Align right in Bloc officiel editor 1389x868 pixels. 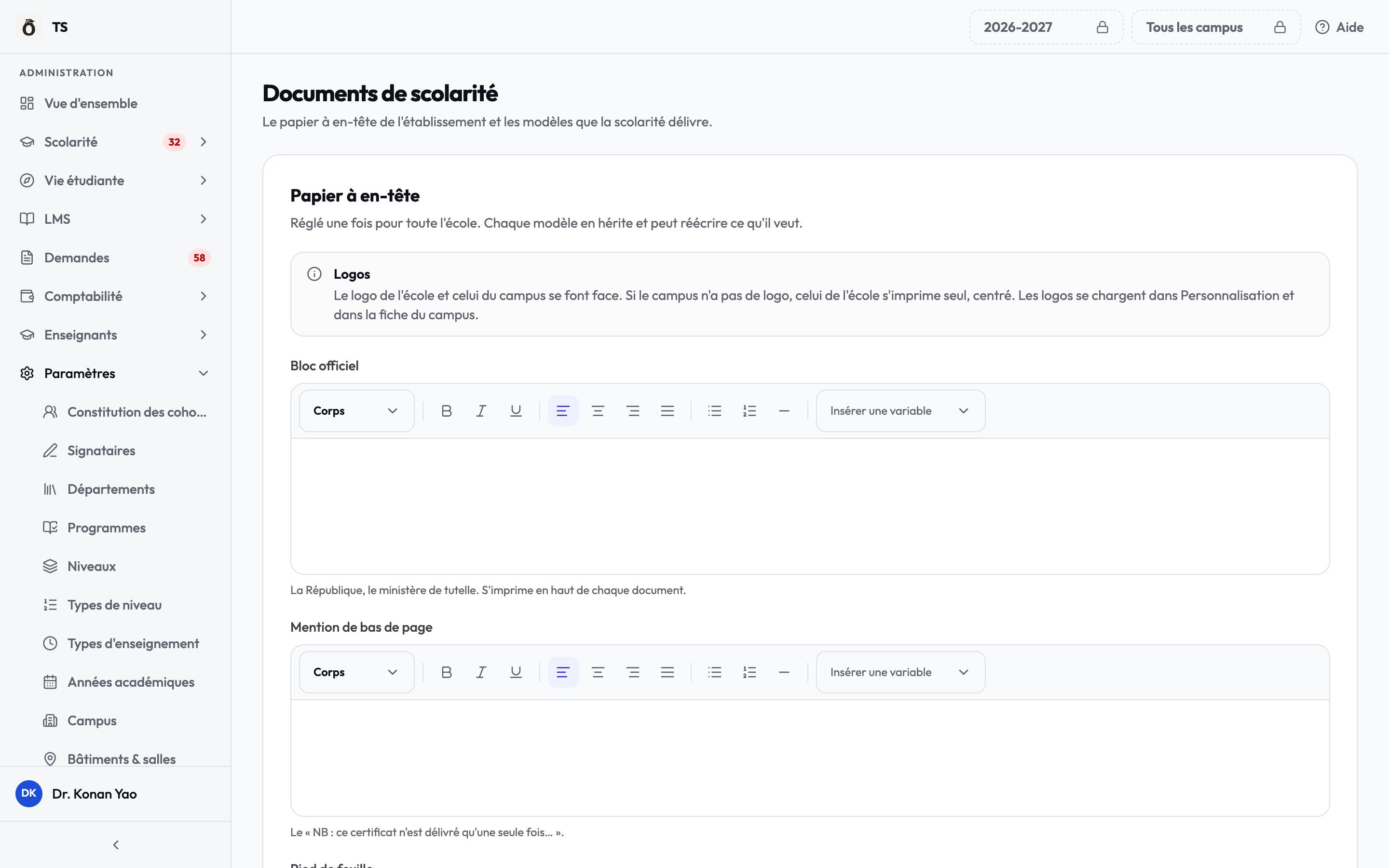coord(632,411)
